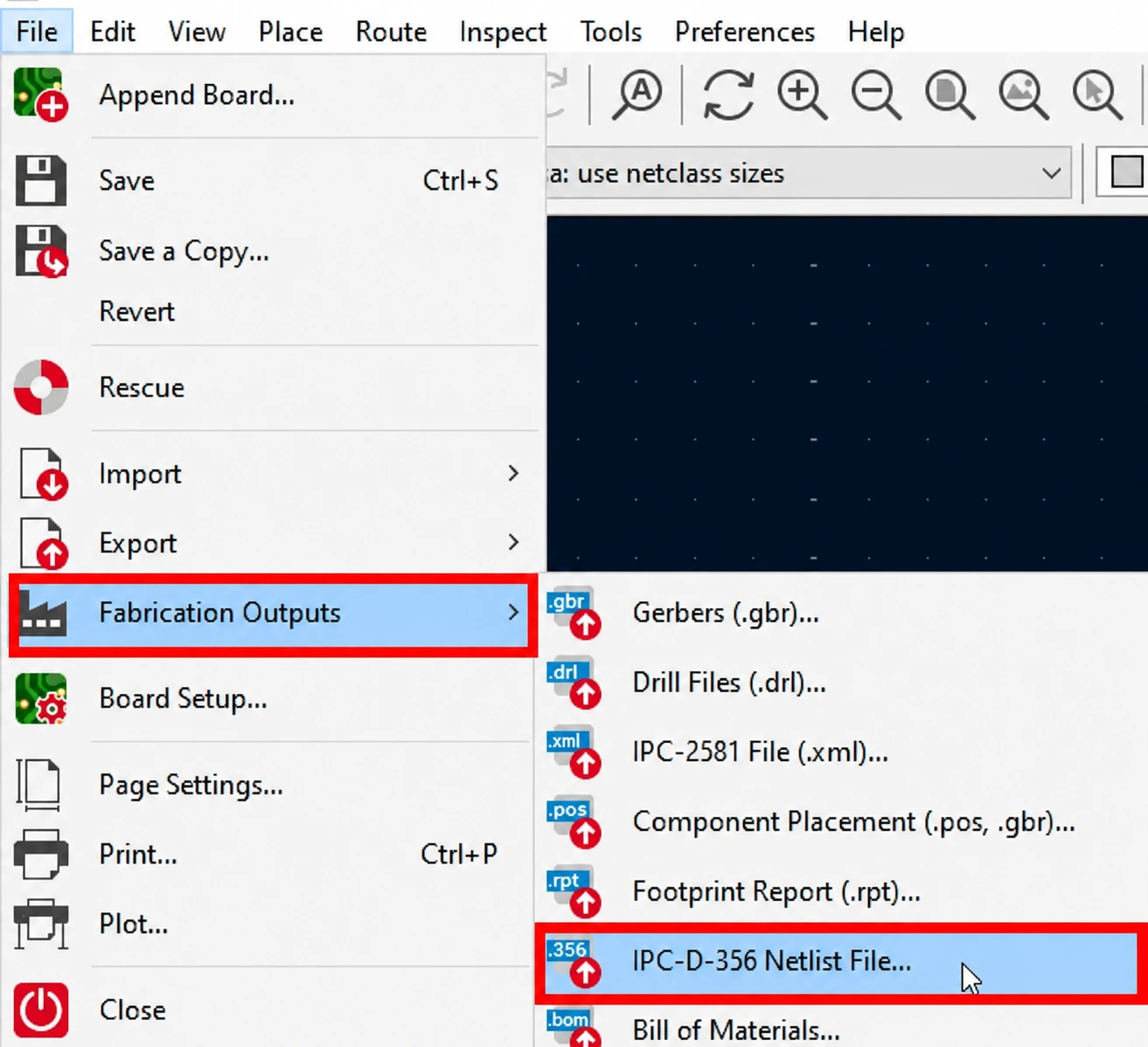Image resolution: width=1148 pixels, height=1047 pixels.
Task: Open the View menu
Action: click(x=197, y=31)
